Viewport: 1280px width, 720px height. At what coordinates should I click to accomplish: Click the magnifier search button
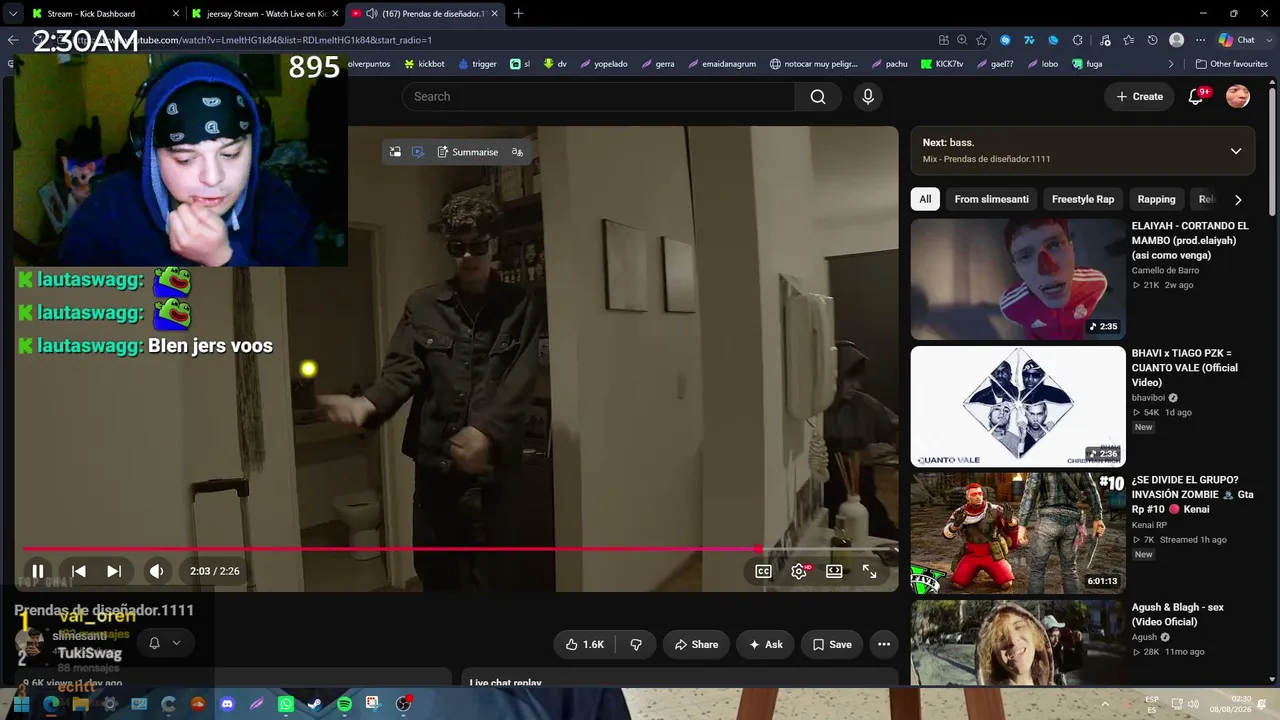tap(818, 96)
